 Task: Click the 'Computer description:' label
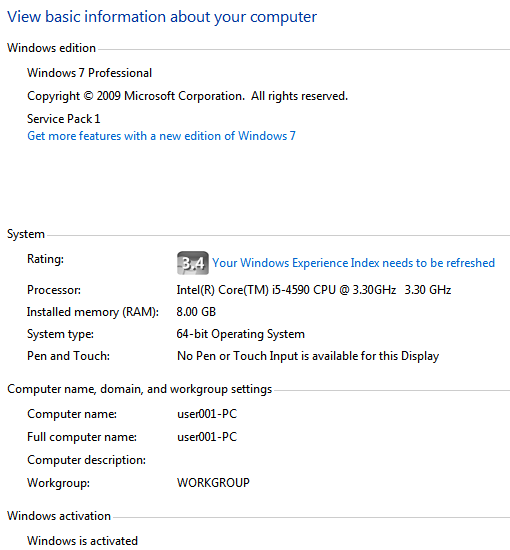[86, 460]
